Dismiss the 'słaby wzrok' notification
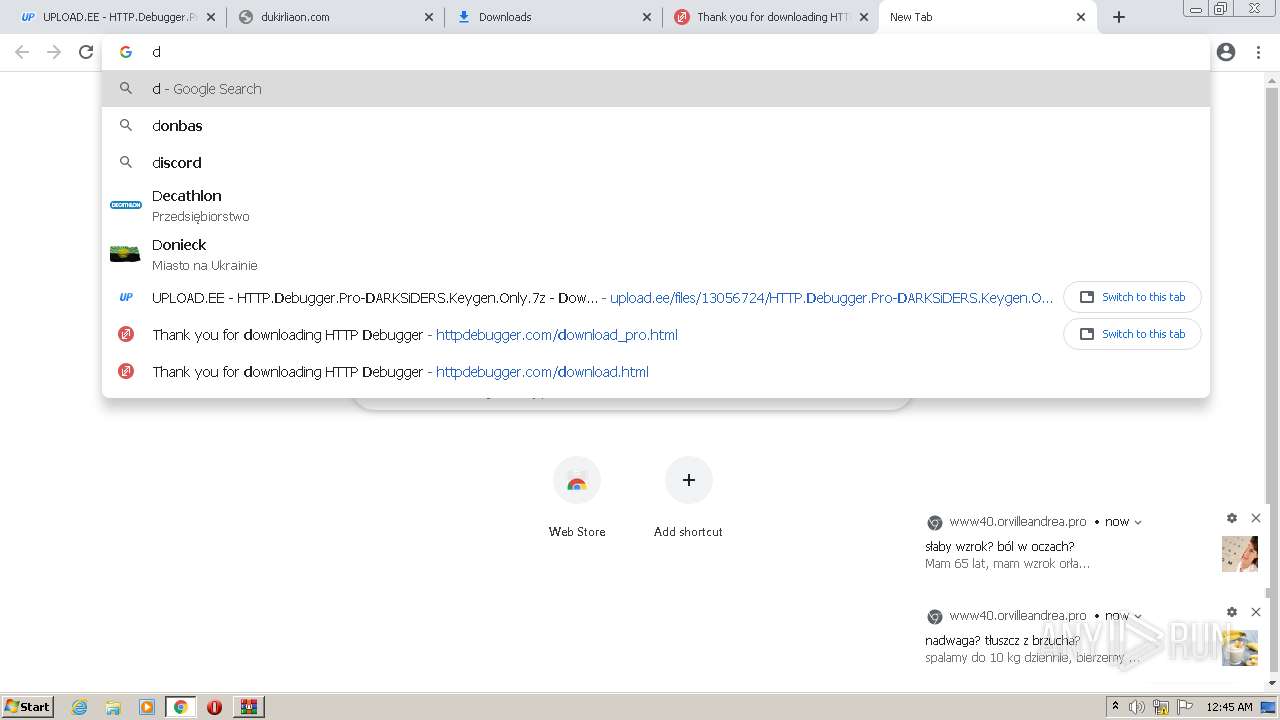The image size is (1280, 720). (1256, 518)
